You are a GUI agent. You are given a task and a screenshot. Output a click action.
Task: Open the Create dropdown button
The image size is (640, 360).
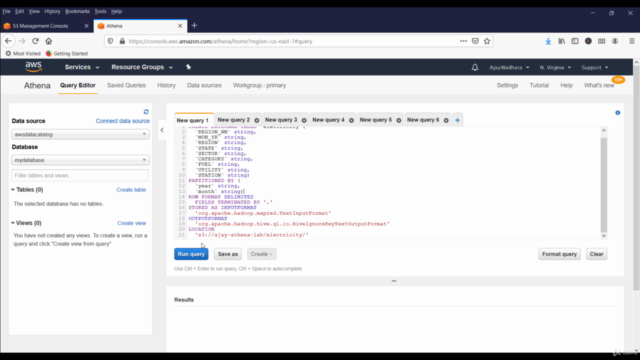(262, 254)
